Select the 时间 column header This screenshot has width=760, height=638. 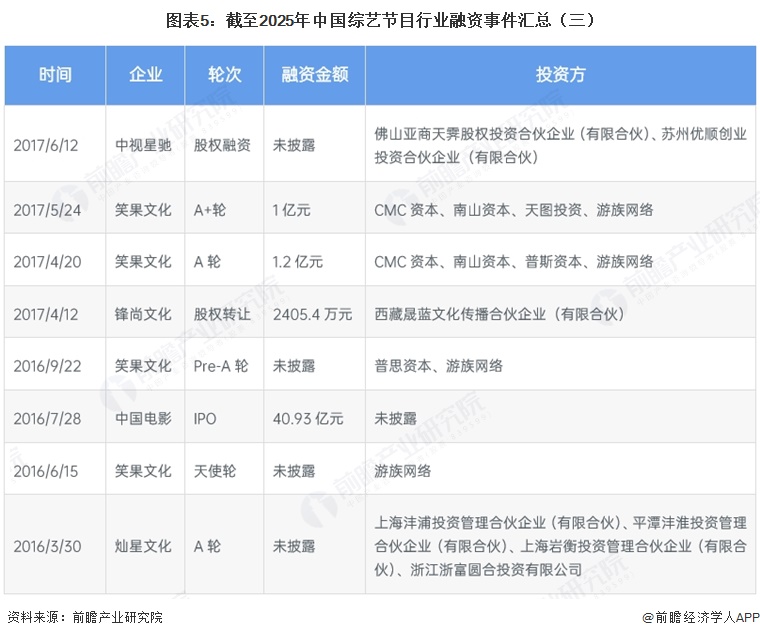[55, 75]
